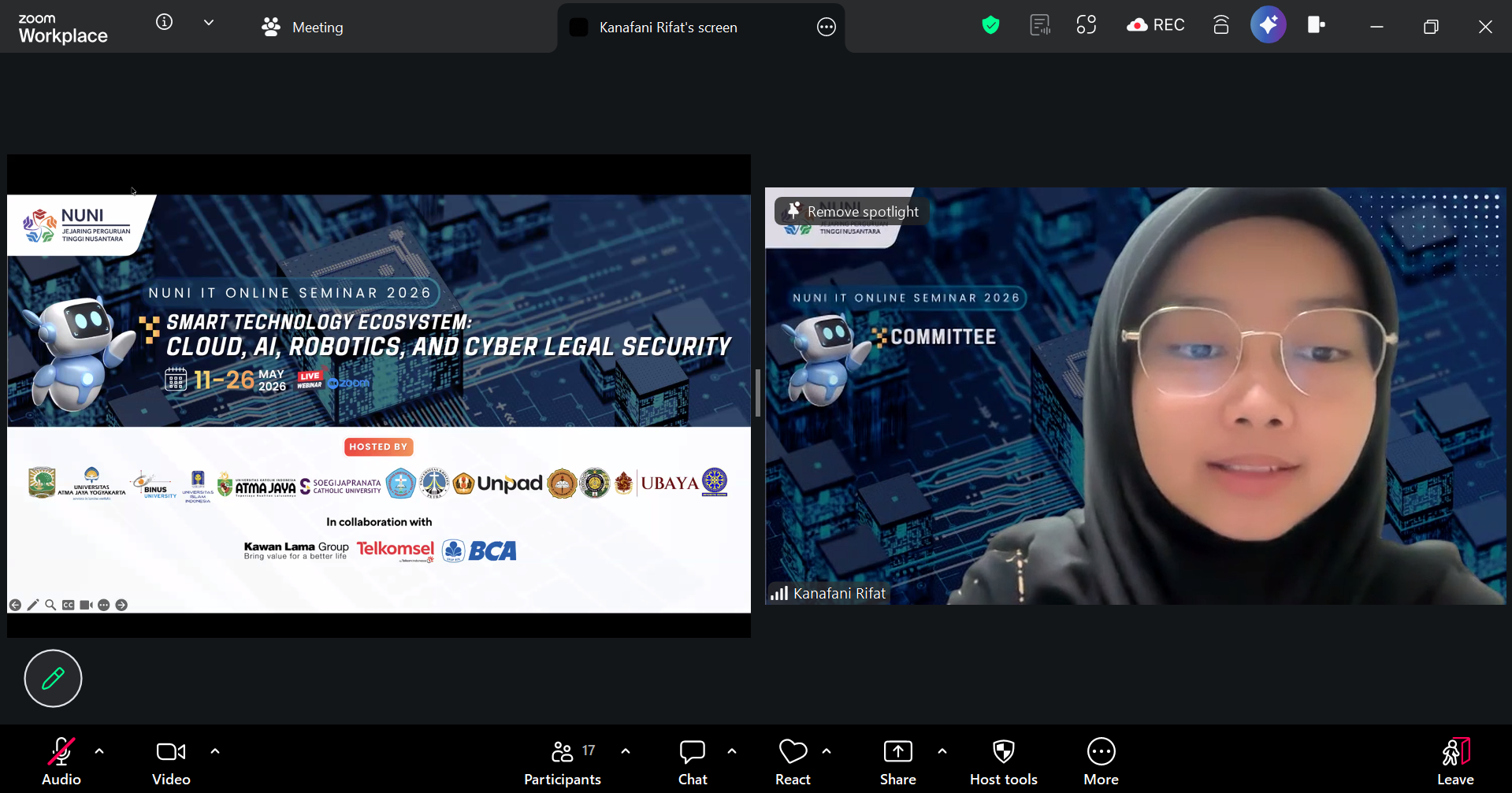Toggle slide closed captions CC
Viewport: 1512px width, 793px height.
click(69, 605)
